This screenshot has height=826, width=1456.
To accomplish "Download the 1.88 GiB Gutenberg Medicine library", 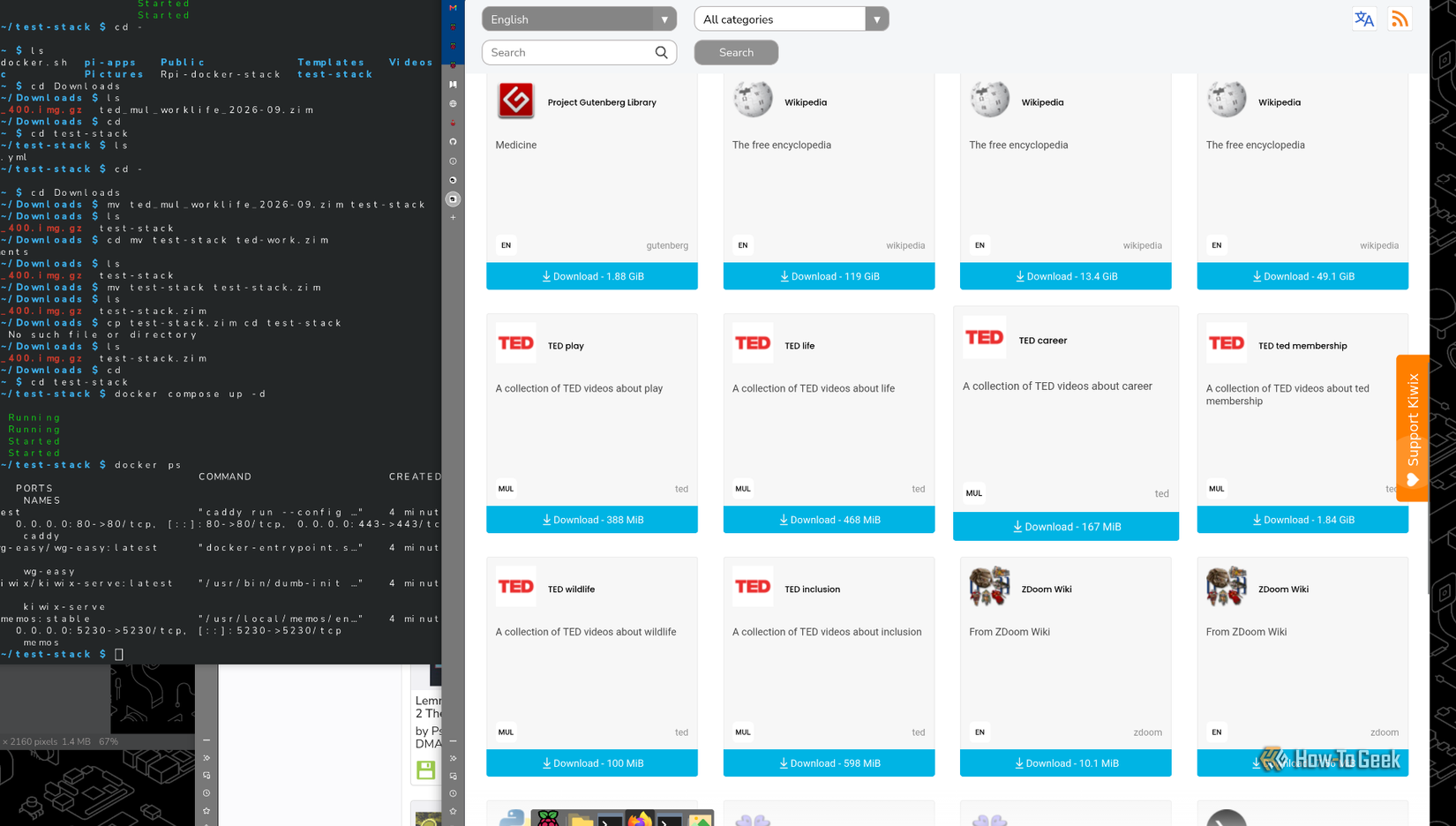I will (x=592, y=276).
